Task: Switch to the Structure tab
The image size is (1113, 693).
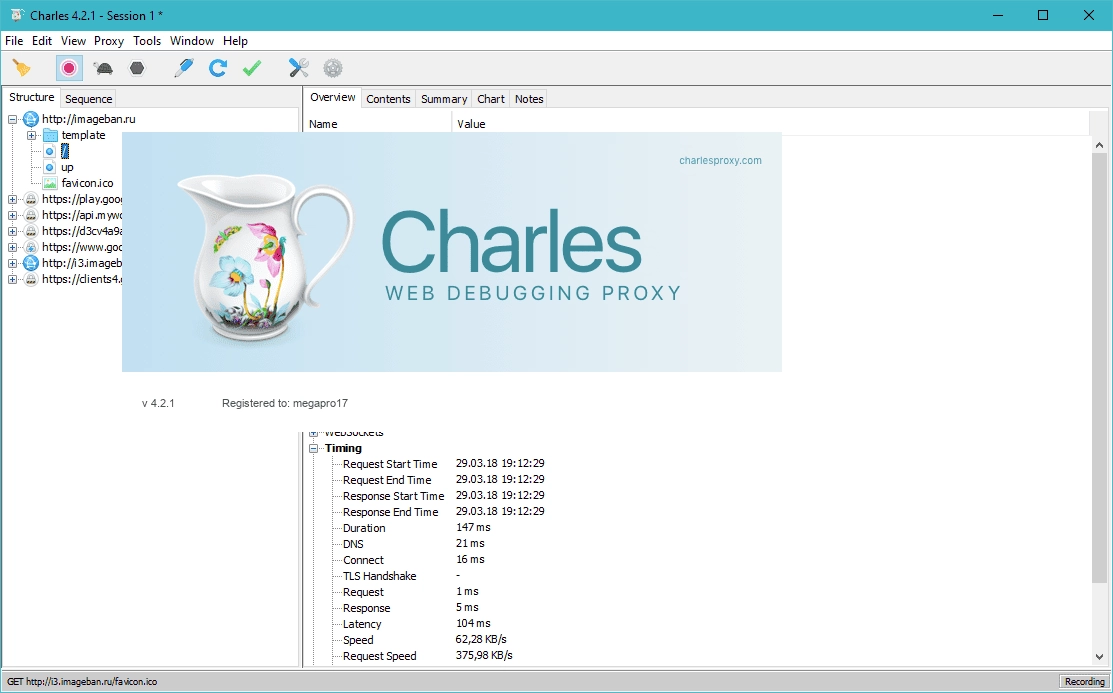Action: coord(31,97)
